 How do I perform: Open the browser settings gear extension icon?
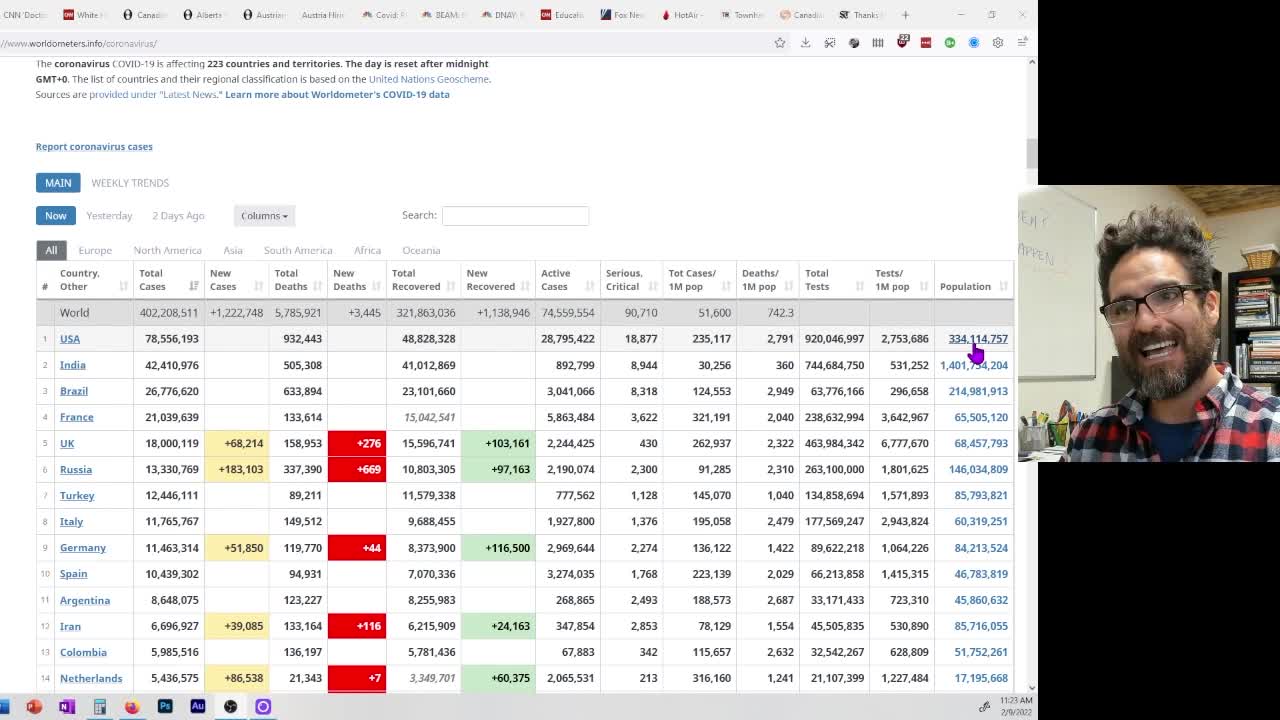click(998, 43)
